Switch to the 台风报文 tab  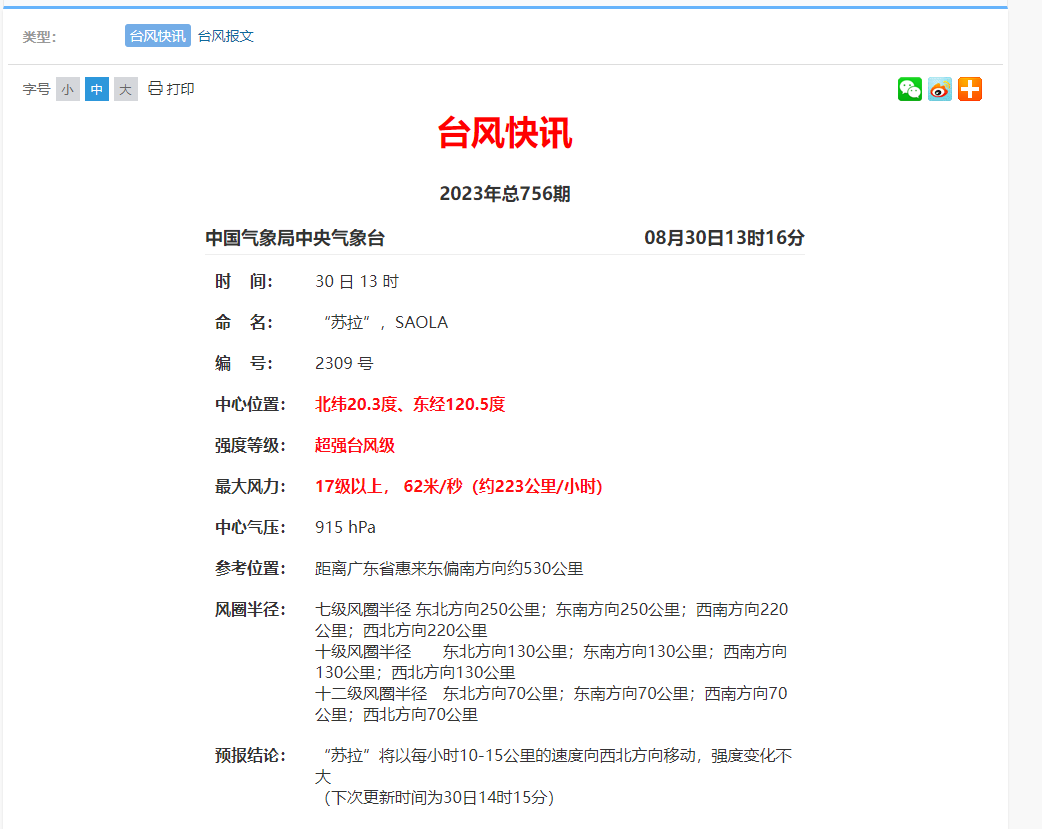[x=226, y=36]
